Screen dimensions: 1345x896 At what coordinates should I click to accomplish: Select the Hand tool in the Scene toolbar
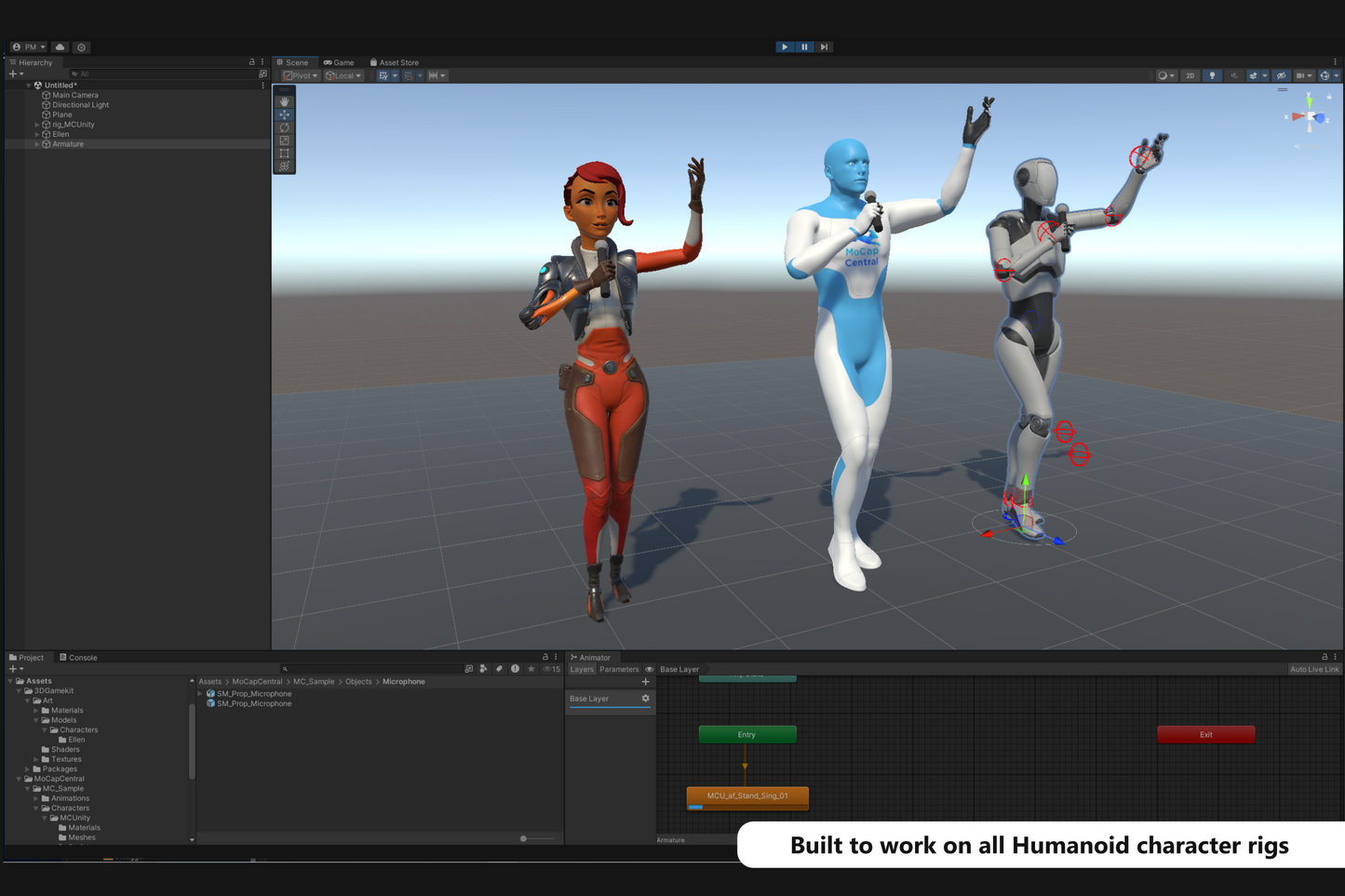click(x=284, y=100)
